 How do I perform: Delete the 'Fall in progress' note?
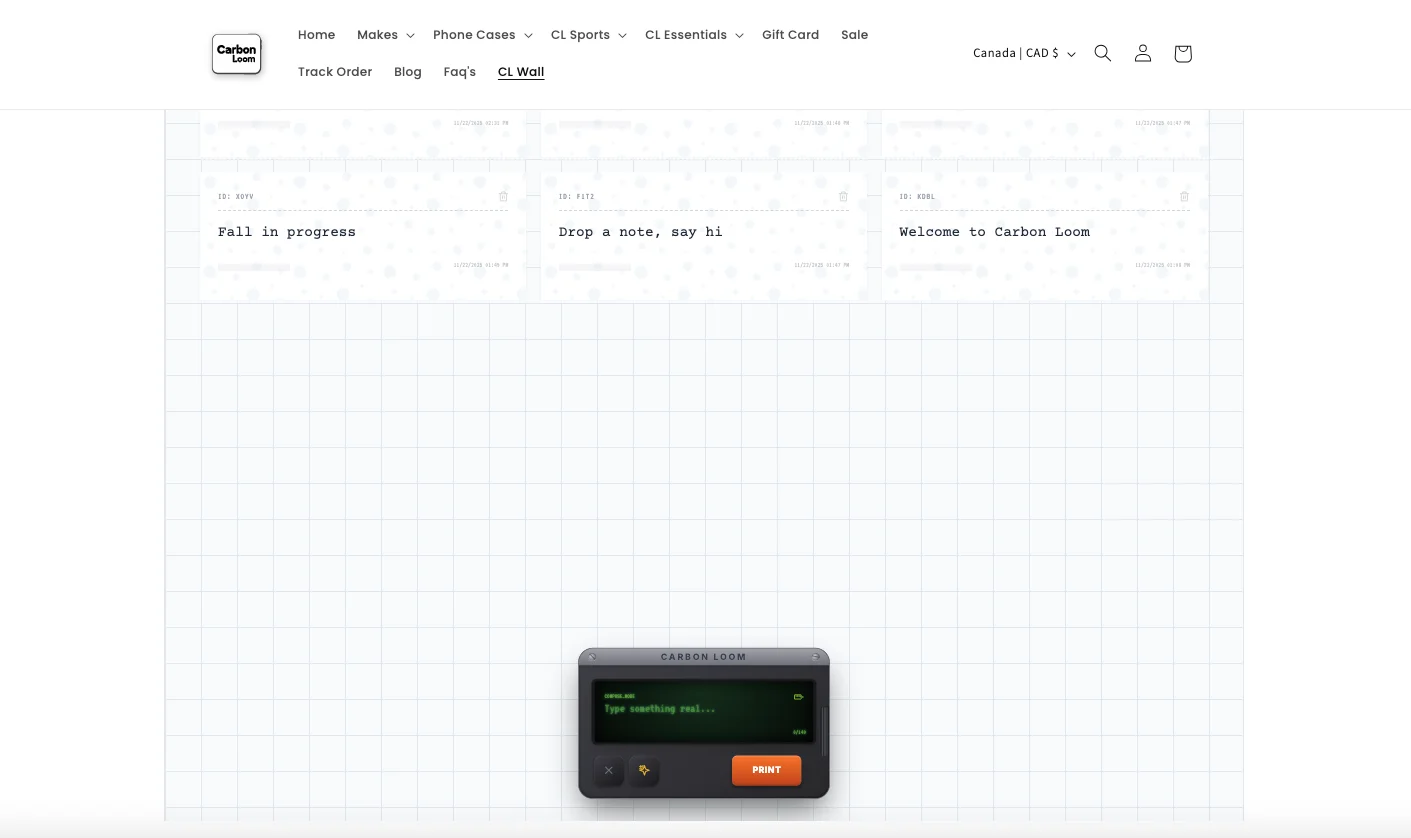tap(503, 197)
